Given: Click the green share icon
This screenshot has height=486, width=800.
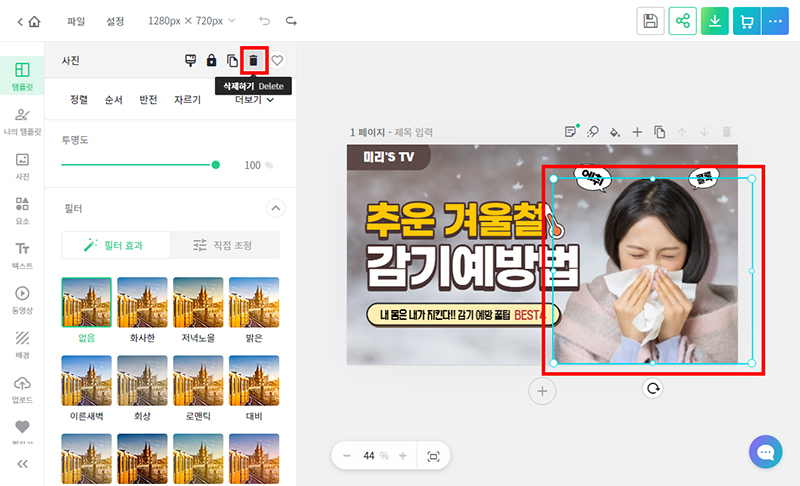Looking at the screenshot, I should pyautogui.click(x=683, y=21).
